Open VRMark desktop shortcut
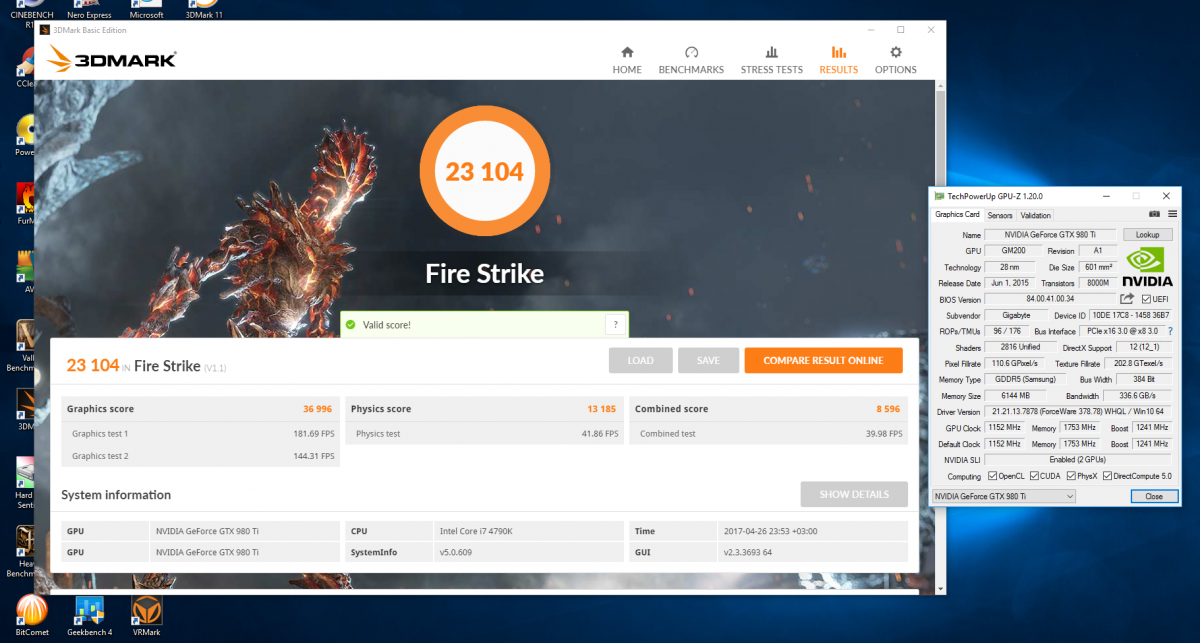 (x=147, y=613)
